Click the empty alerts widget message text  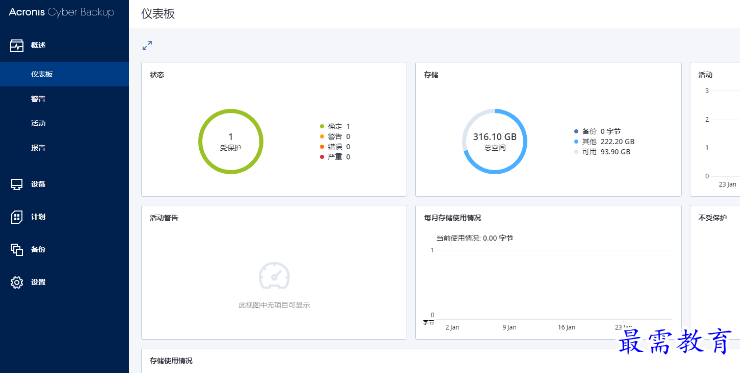[274, 305]
